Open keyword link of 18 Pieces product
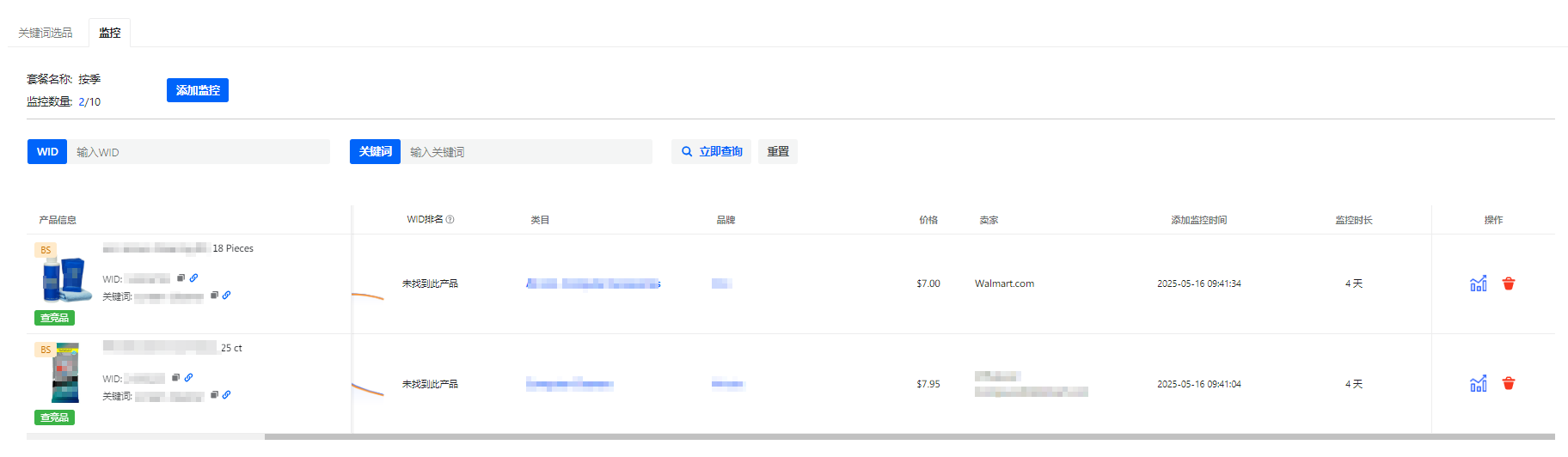 [x=226, y=295]
